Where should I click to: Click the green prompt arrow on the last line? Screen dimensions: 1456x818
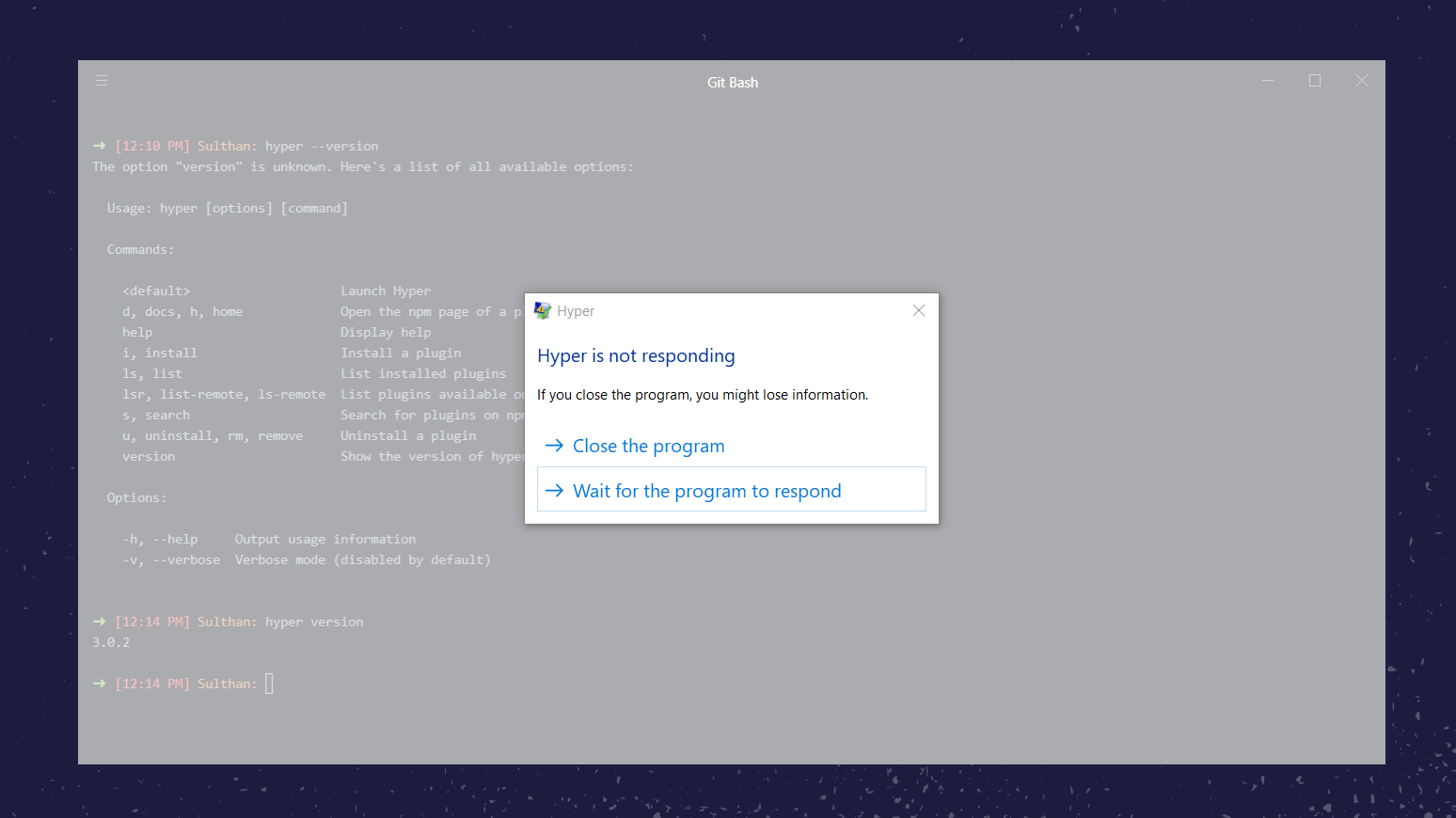[99, 684]
